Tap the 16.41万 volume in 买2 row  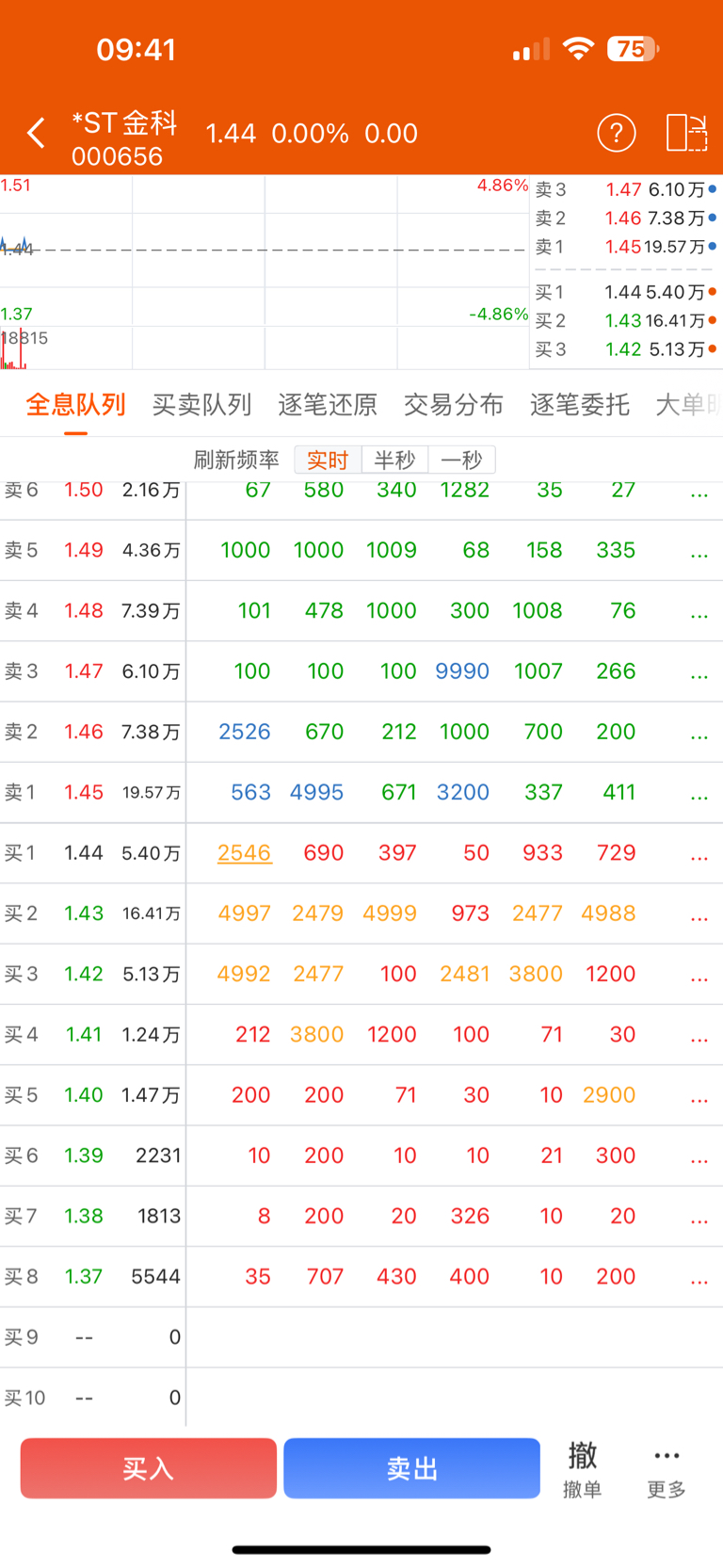[x=152, y=913]
